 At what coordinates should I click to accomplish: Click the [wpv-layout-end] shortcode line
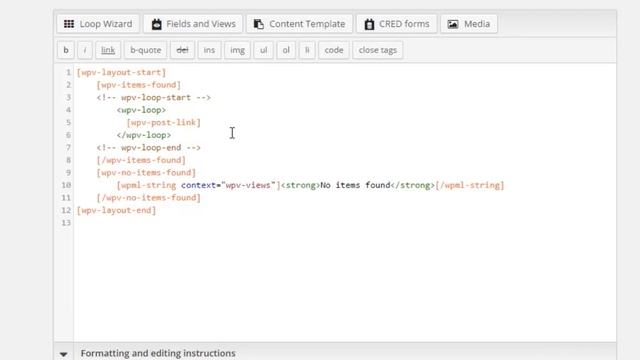pyautogui.click(x=116, y=210)
